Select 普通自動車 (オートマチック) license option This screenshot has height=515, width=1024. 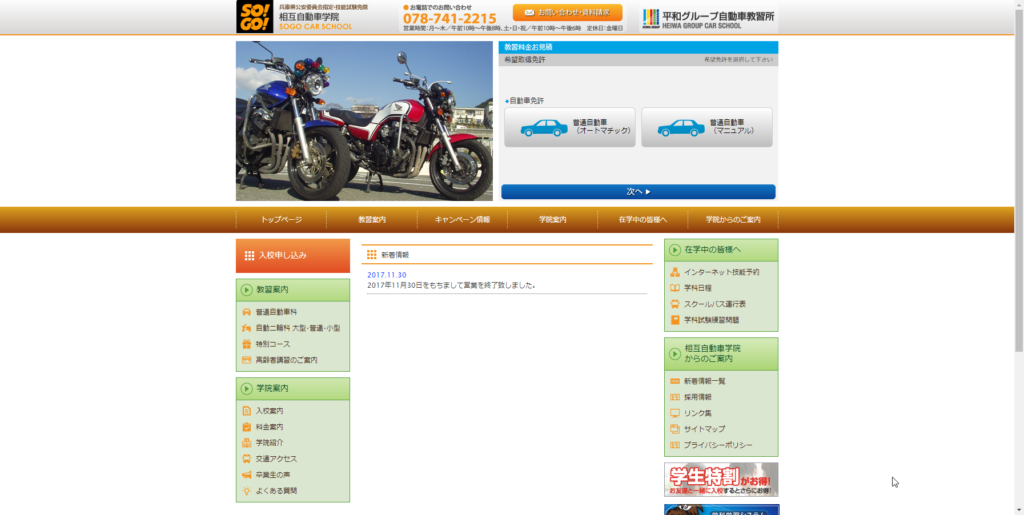point(569,127)
